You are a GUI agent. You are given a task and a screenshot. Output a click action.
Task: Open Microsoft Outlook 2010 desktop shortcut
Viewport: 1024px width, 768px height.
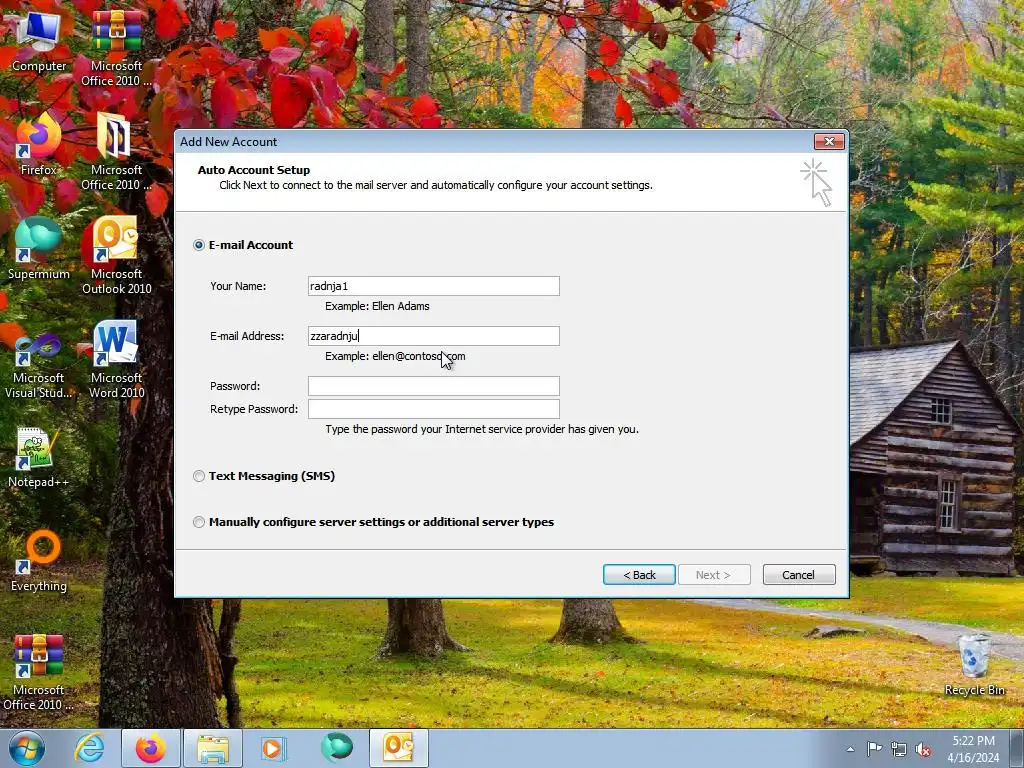[116, 255]
